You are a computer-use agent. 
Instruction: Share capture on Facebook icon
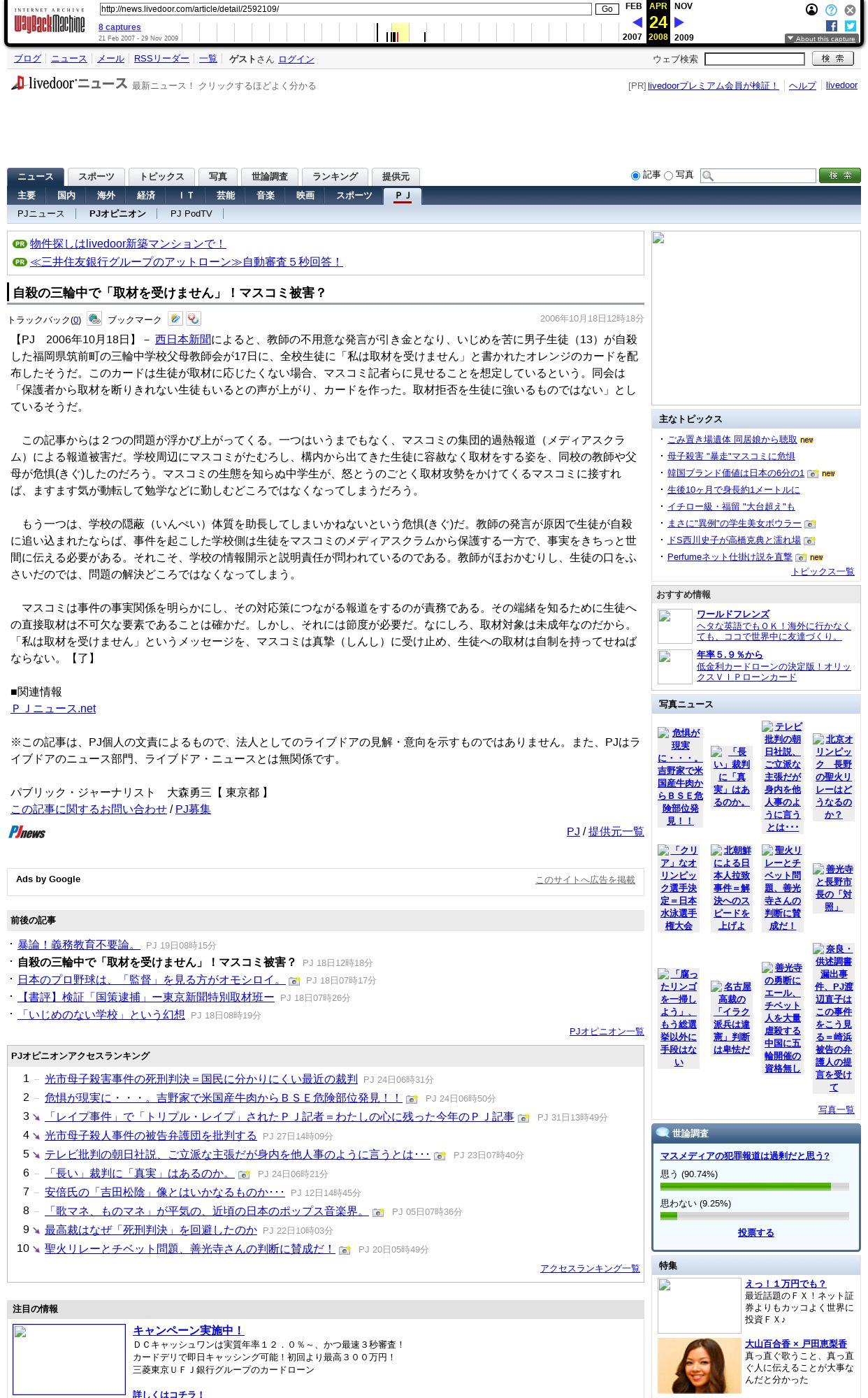click(x=832, y=26)
